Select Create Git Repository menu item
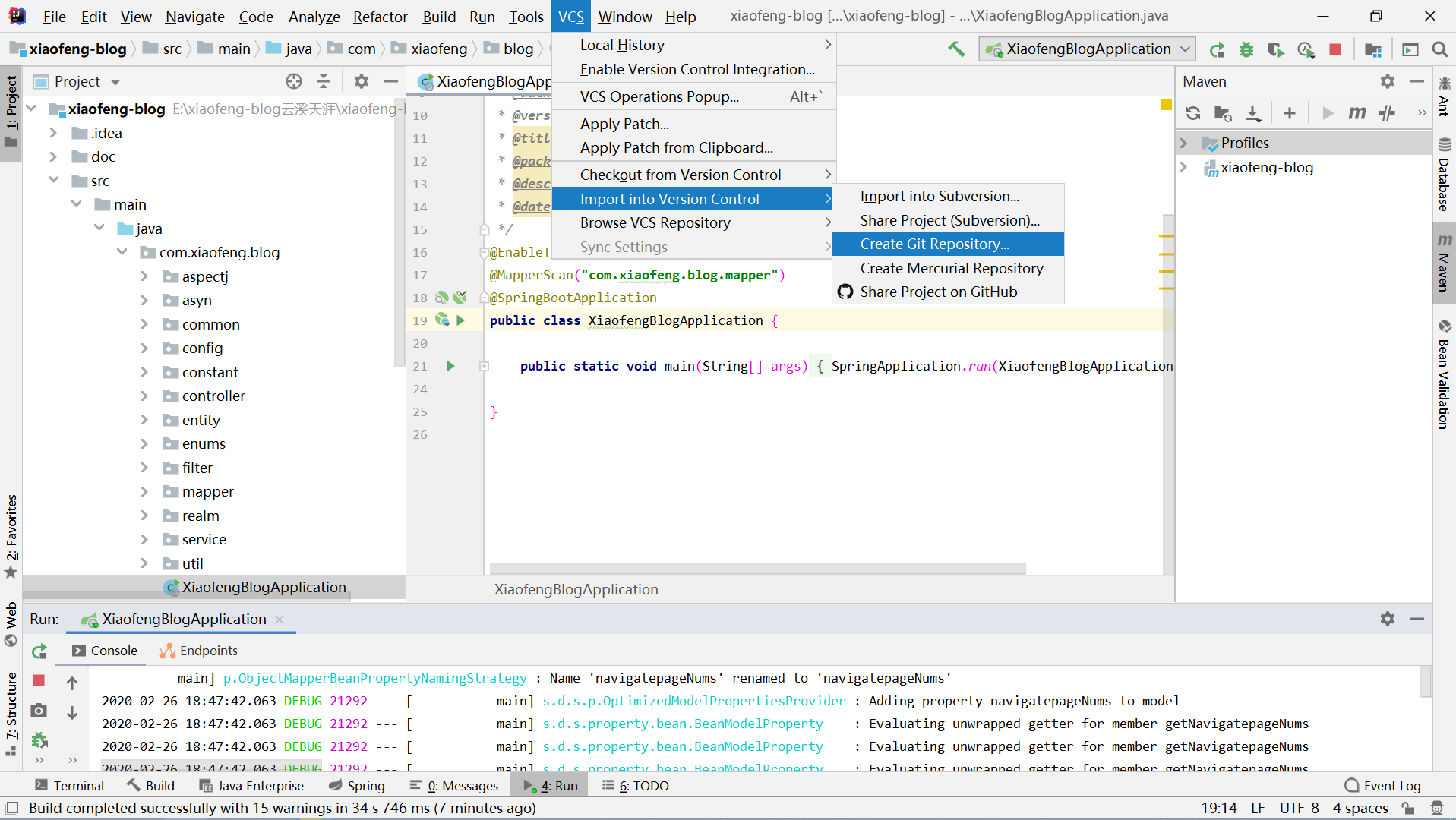Image resolution: width=1456 pixels, height=820 pixels. pyautogui.click(x=948, y=244)
